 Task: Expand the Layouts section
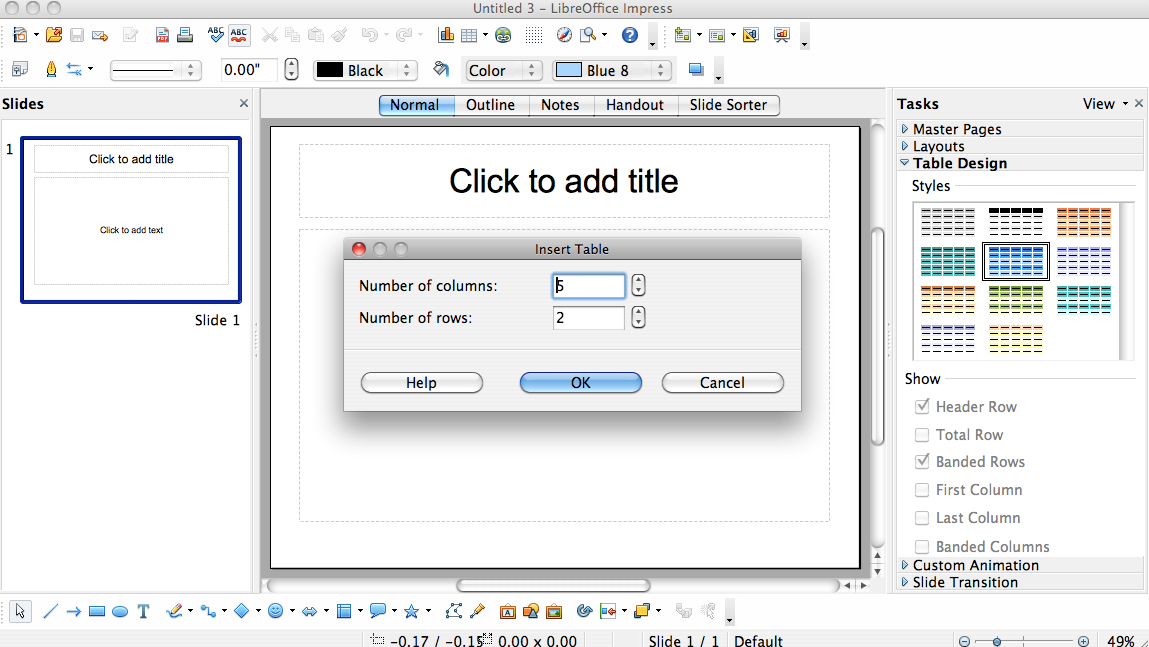tap(905, 146)
